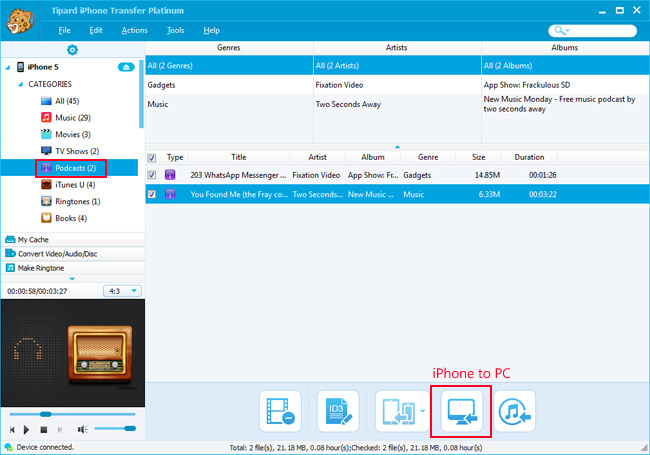Sort the list by Duration column
Screen dimensions: 650x455
[x=529, y=157]
